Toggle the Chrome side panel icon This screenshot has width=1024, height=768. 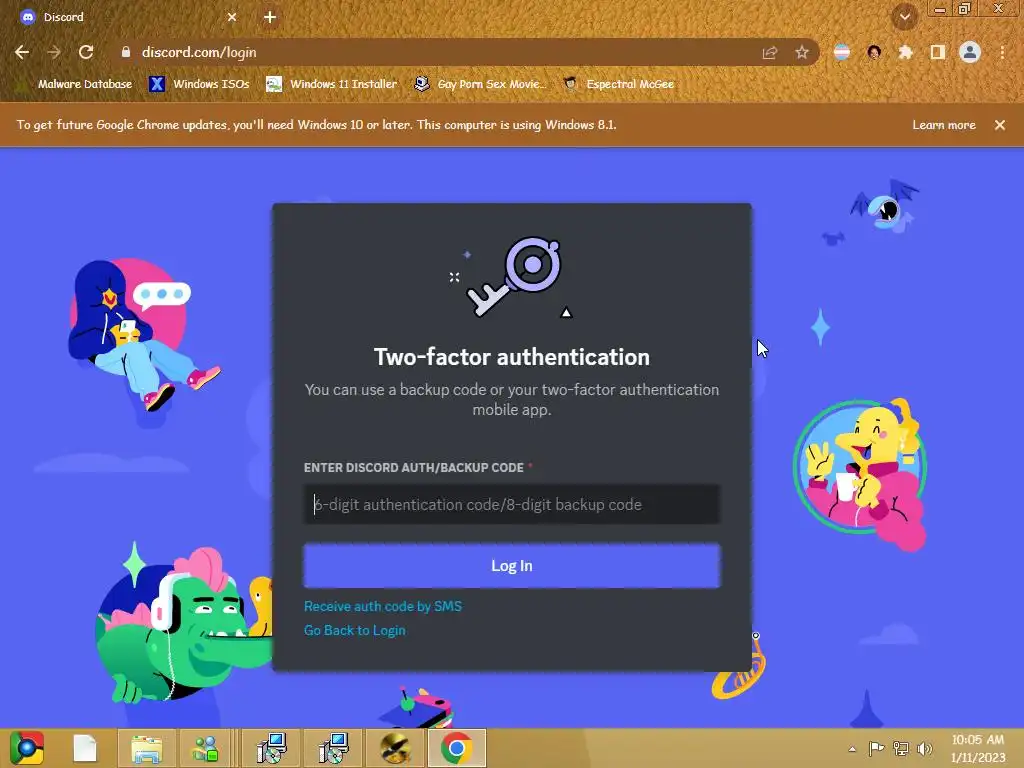(x=938, y=52)
